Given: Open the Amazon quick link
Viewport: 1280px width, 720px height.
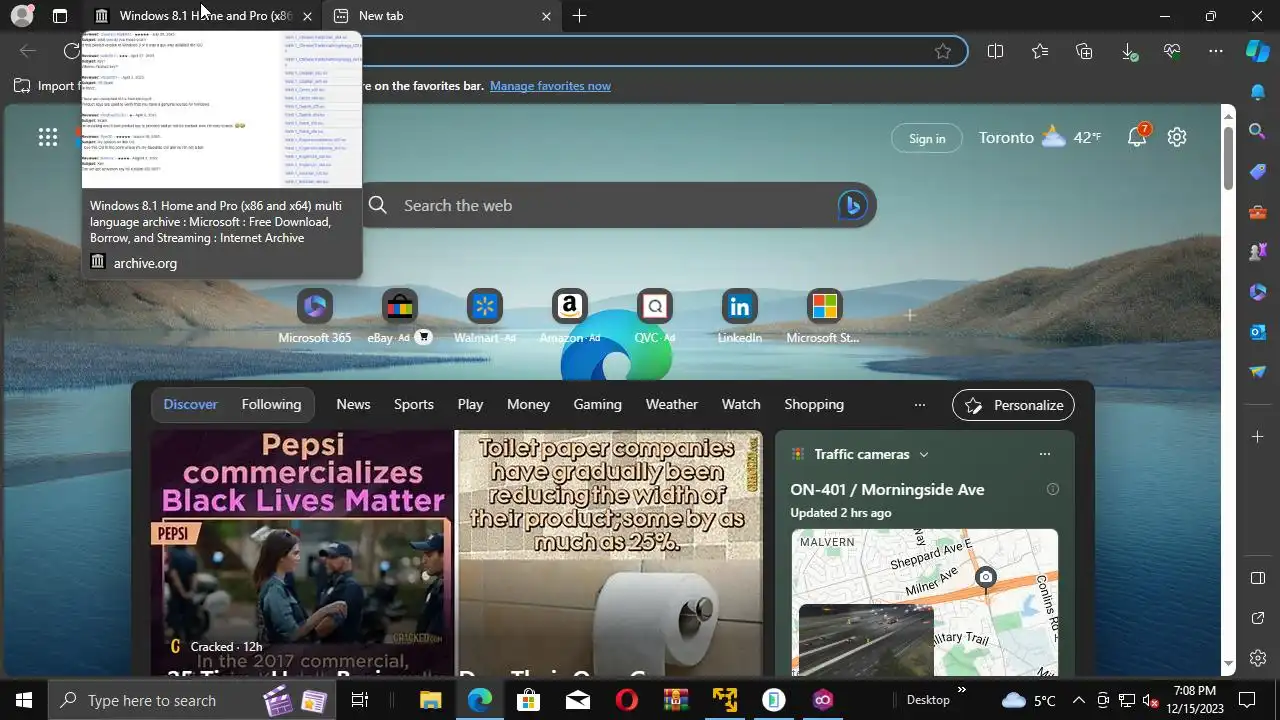Looking at the screenshot, I should coord(570,318).
